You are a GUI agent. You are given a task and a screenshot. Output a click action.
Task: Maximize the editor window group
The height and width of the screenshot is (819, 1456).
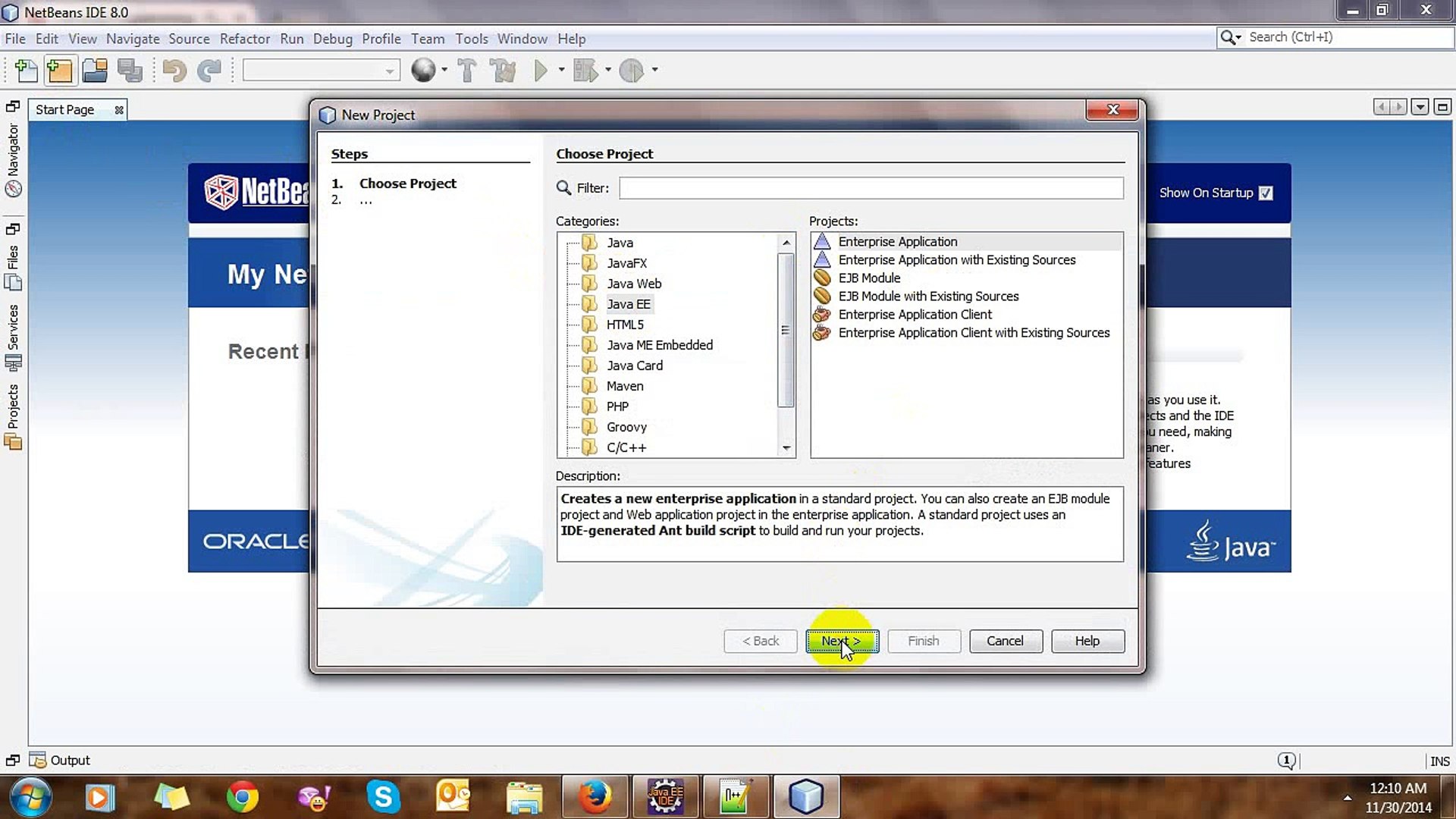[1442, 107]
